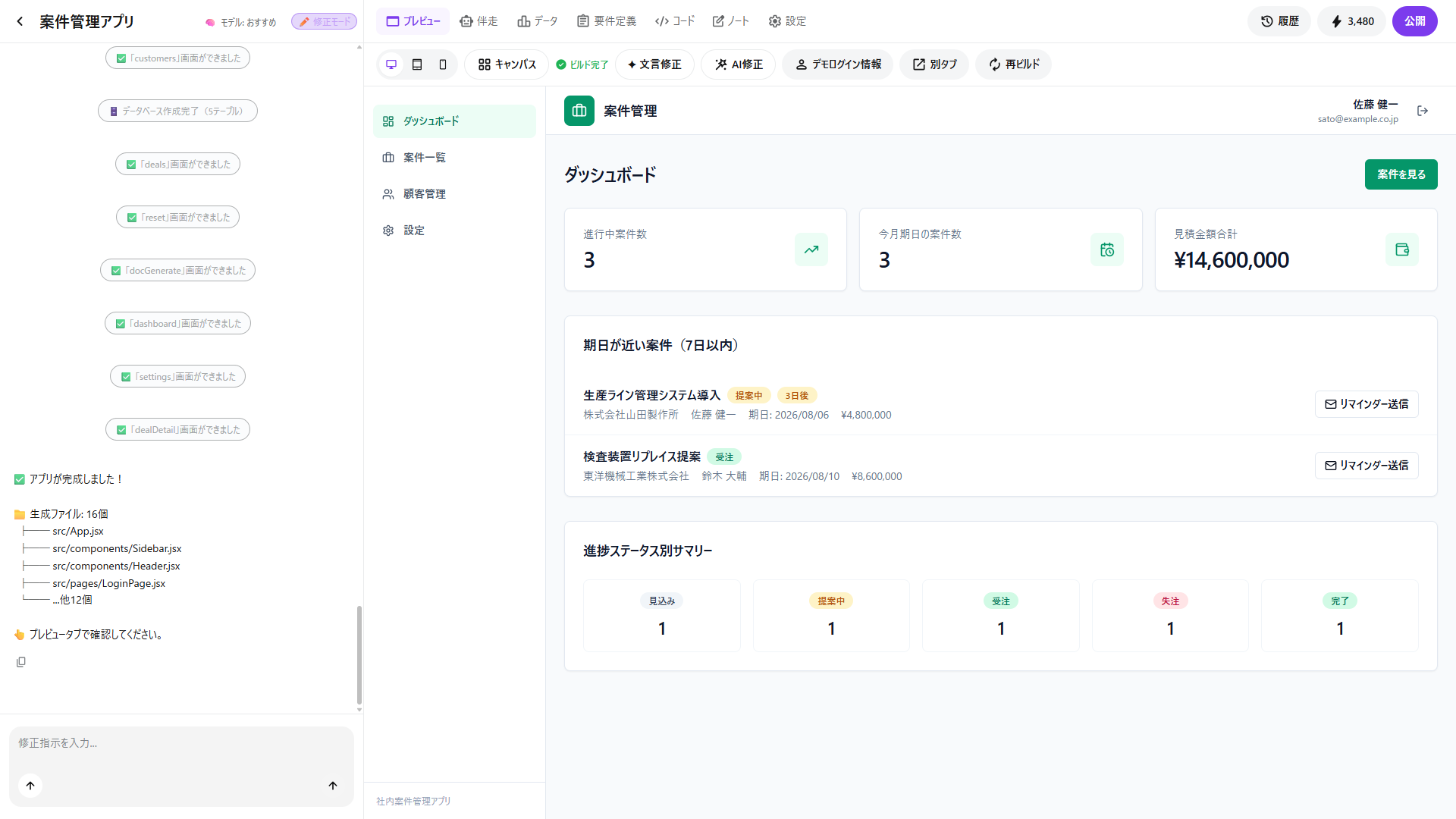The width and height of the screenshot is (1456, 819).
Task: Click the calendar clock icon in 今月期日の案件数 card
Action: tap(1107, 249)
